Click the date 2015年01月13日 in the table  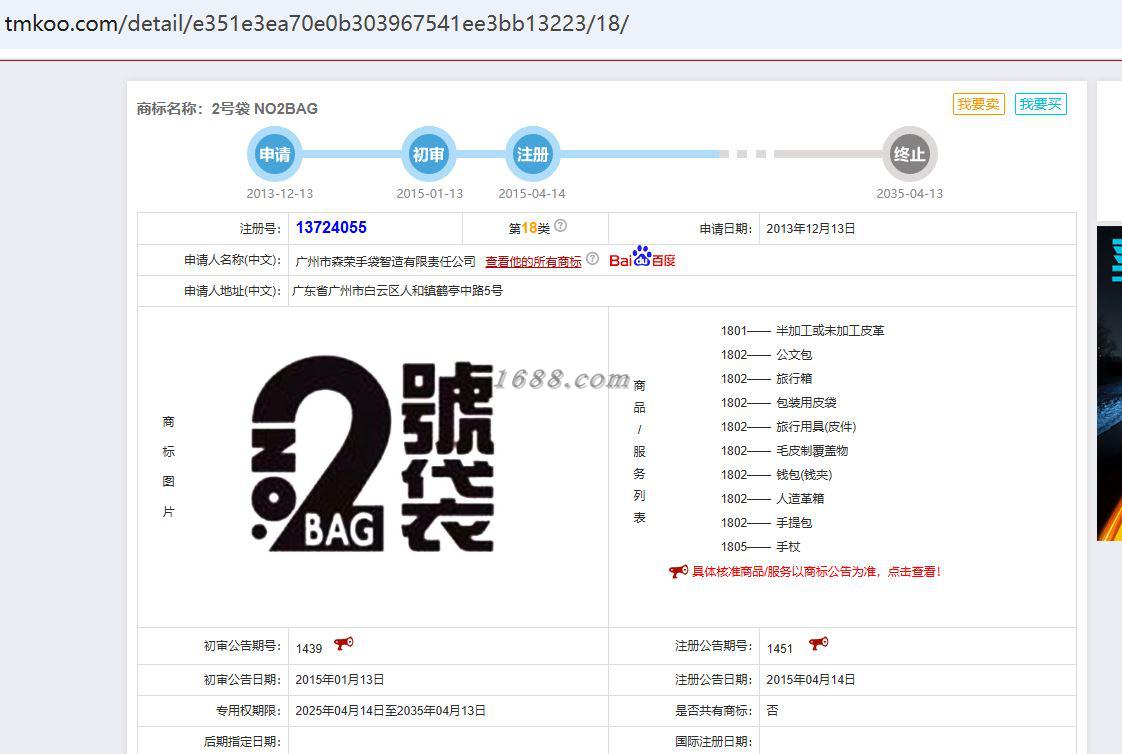coord(340,680)
